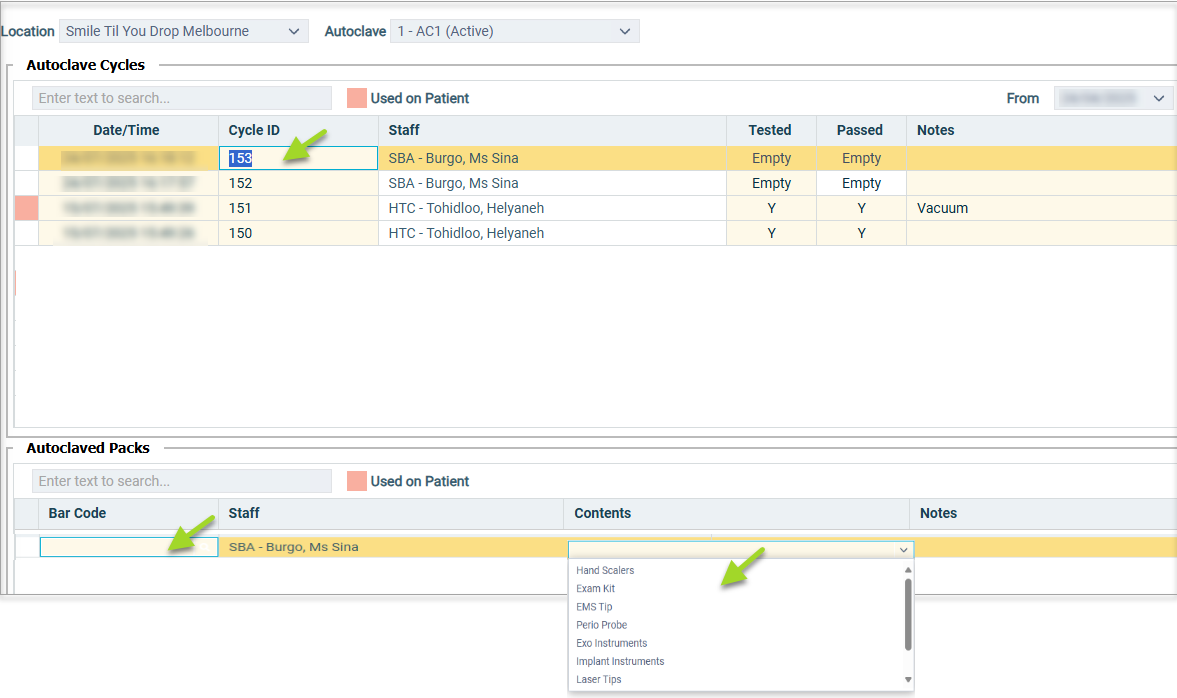Click the Tested Empty cell for cycle 153
Viewport: 1177px width, 698px height.
tap(772, 158)
